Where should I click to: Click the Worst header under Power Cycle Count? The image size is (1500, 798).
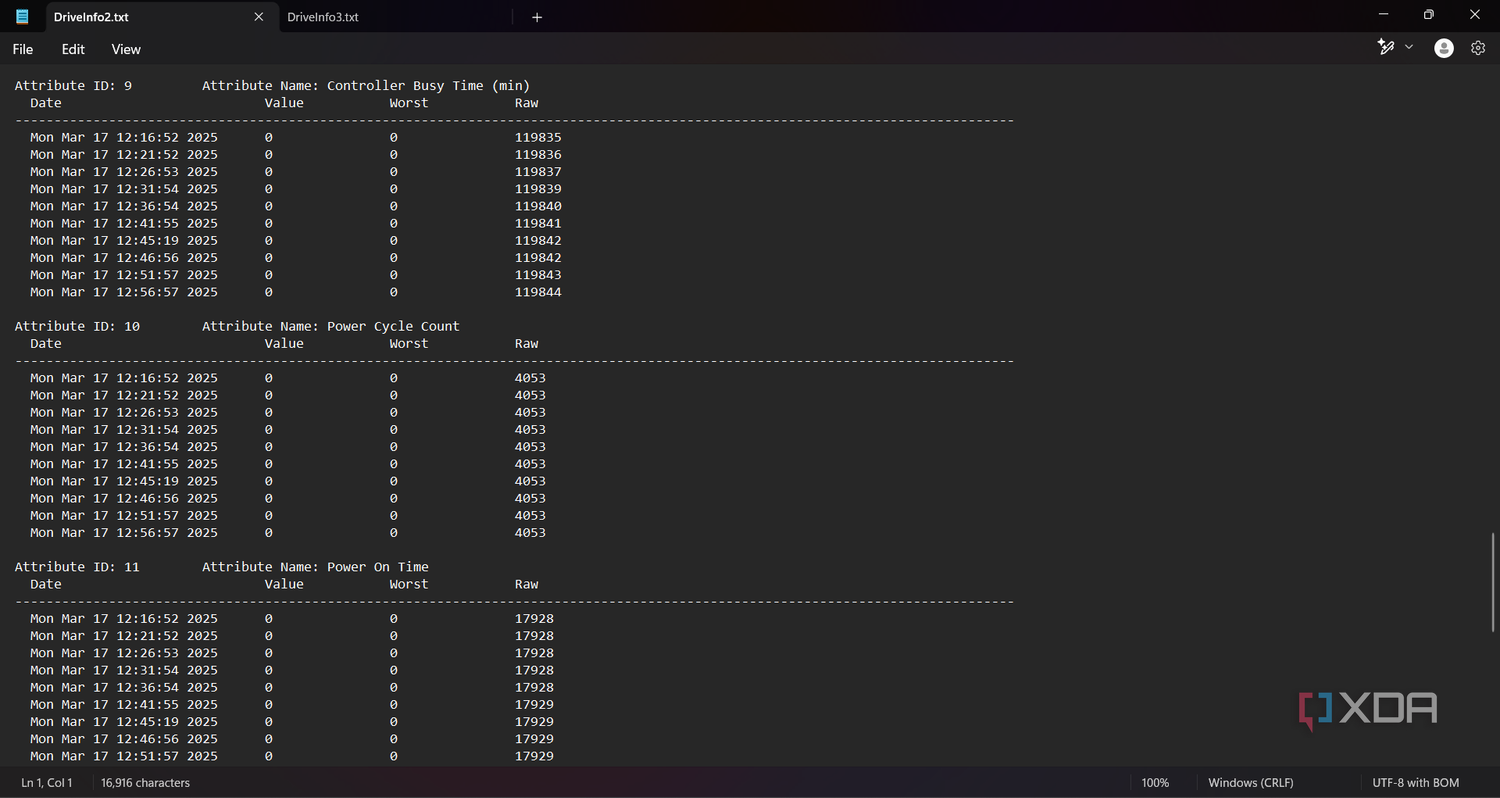409,343
